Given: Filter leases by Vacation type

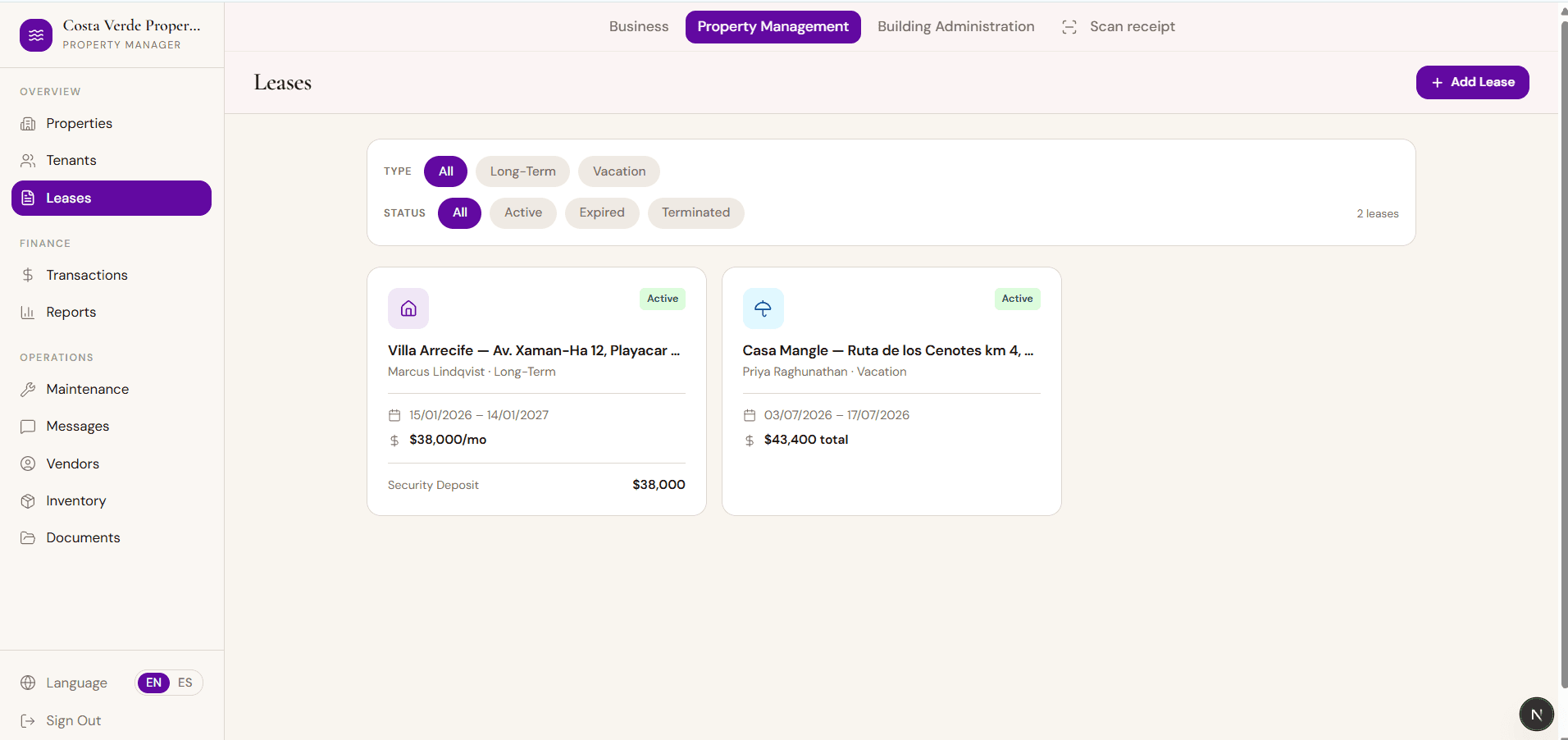Looking at the screenshot, I should click(x=619, y=171).
